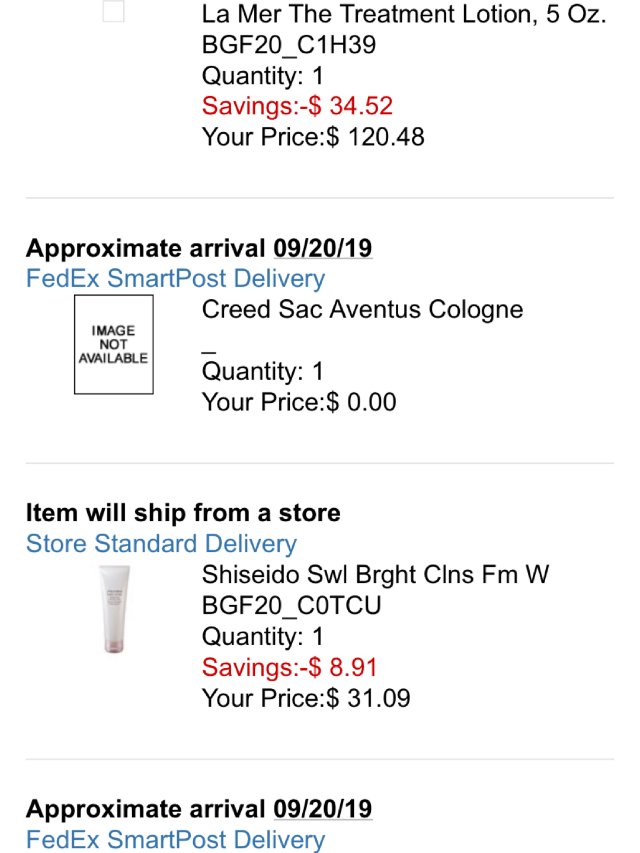
Task: Click Your Price $0.00 line
Action: 299,402
